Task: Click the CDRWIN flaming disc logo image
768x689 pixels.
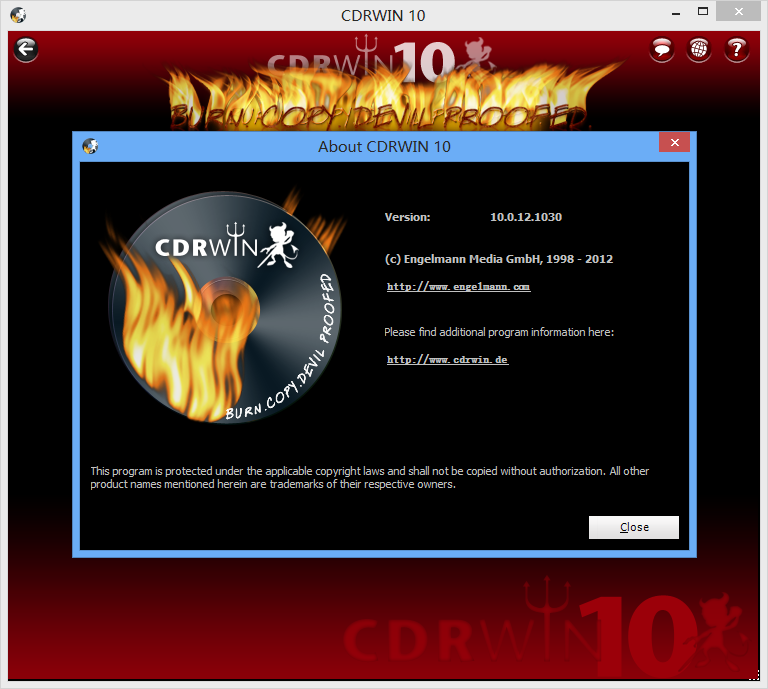Action: click(223, 305)
